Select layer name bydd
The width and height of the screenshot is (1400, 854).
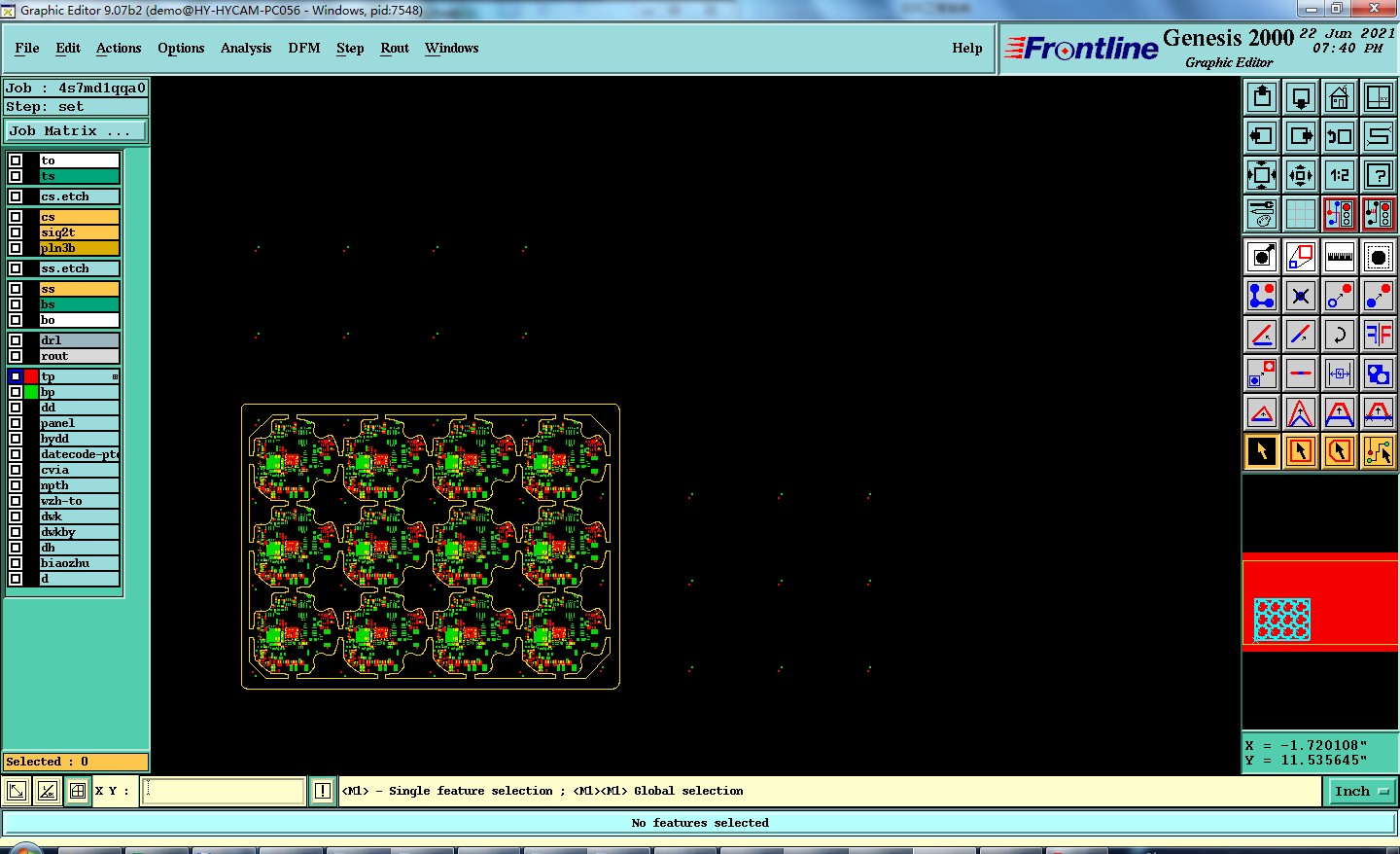pyautogui.click(x=80, y=439)
